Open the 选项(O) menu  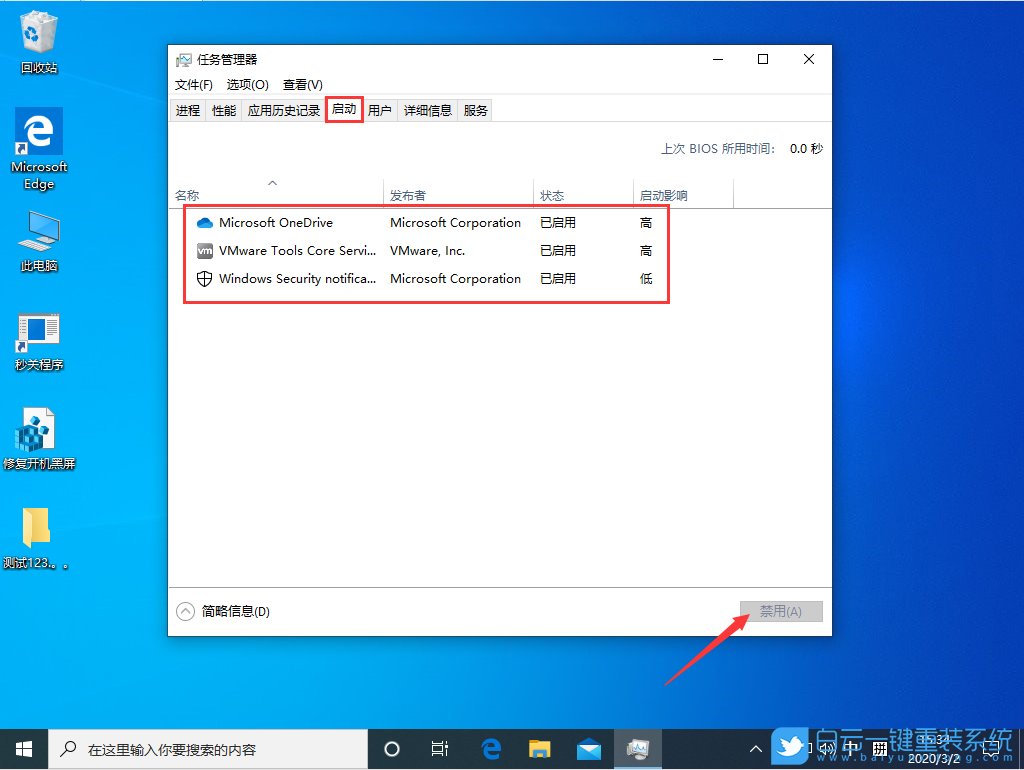[x=245, y=84]
